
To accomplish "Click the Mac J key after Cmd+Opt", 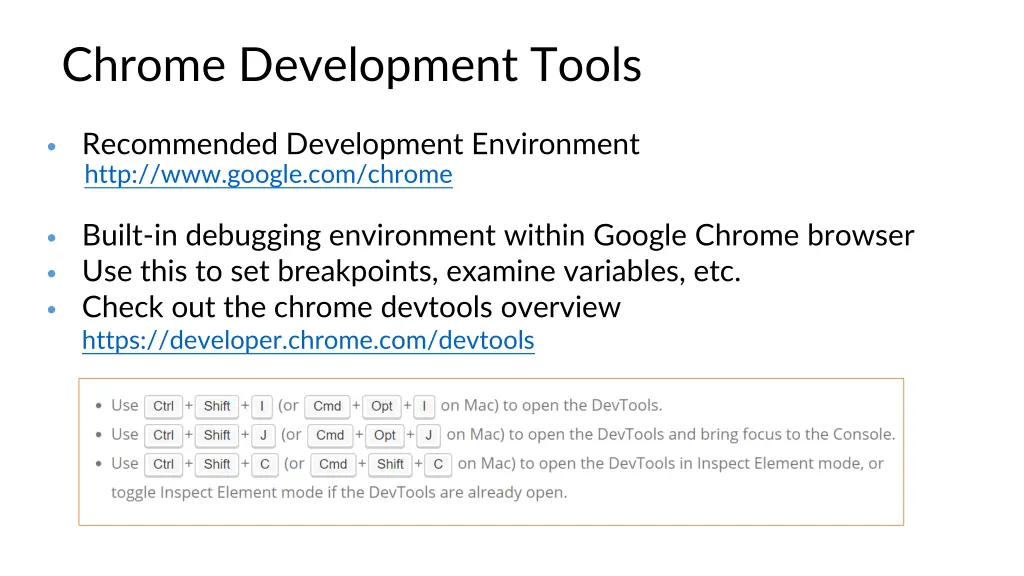I will pyautogui.click(x=428, y=435).
